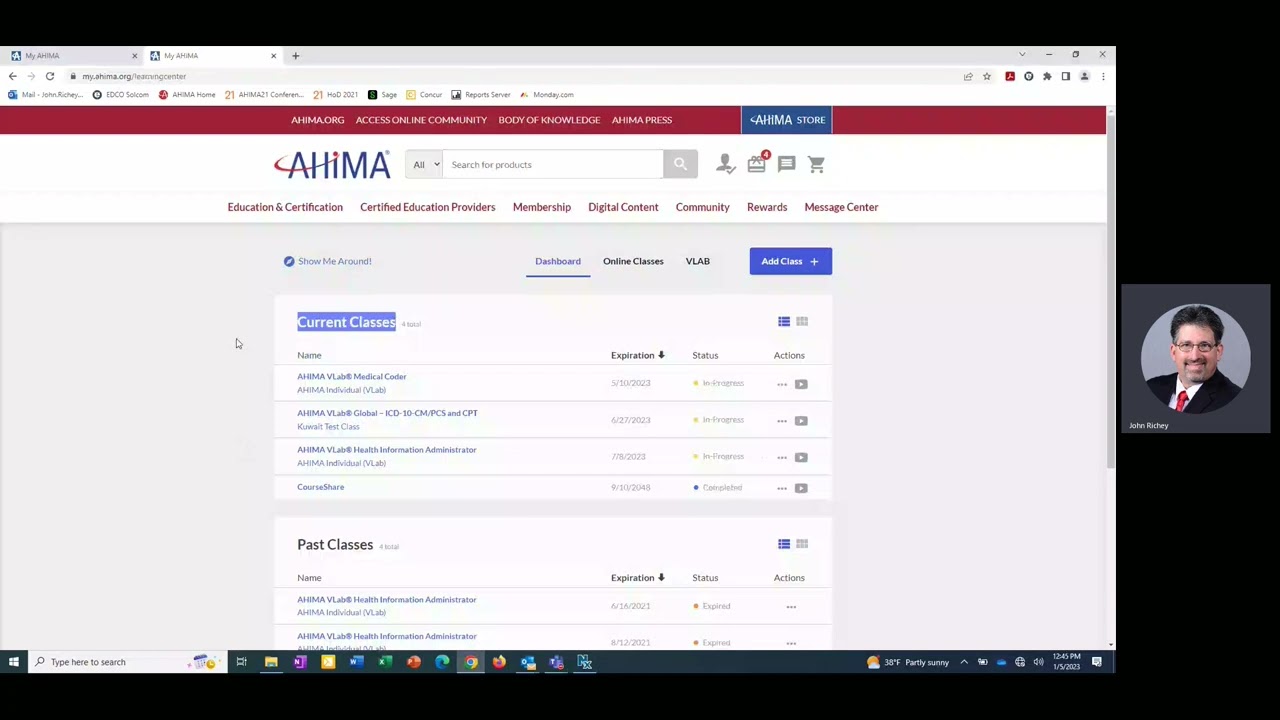Open the Rewards menu
The width and height of the screenshot is (1280, 720).
[767, 207]
